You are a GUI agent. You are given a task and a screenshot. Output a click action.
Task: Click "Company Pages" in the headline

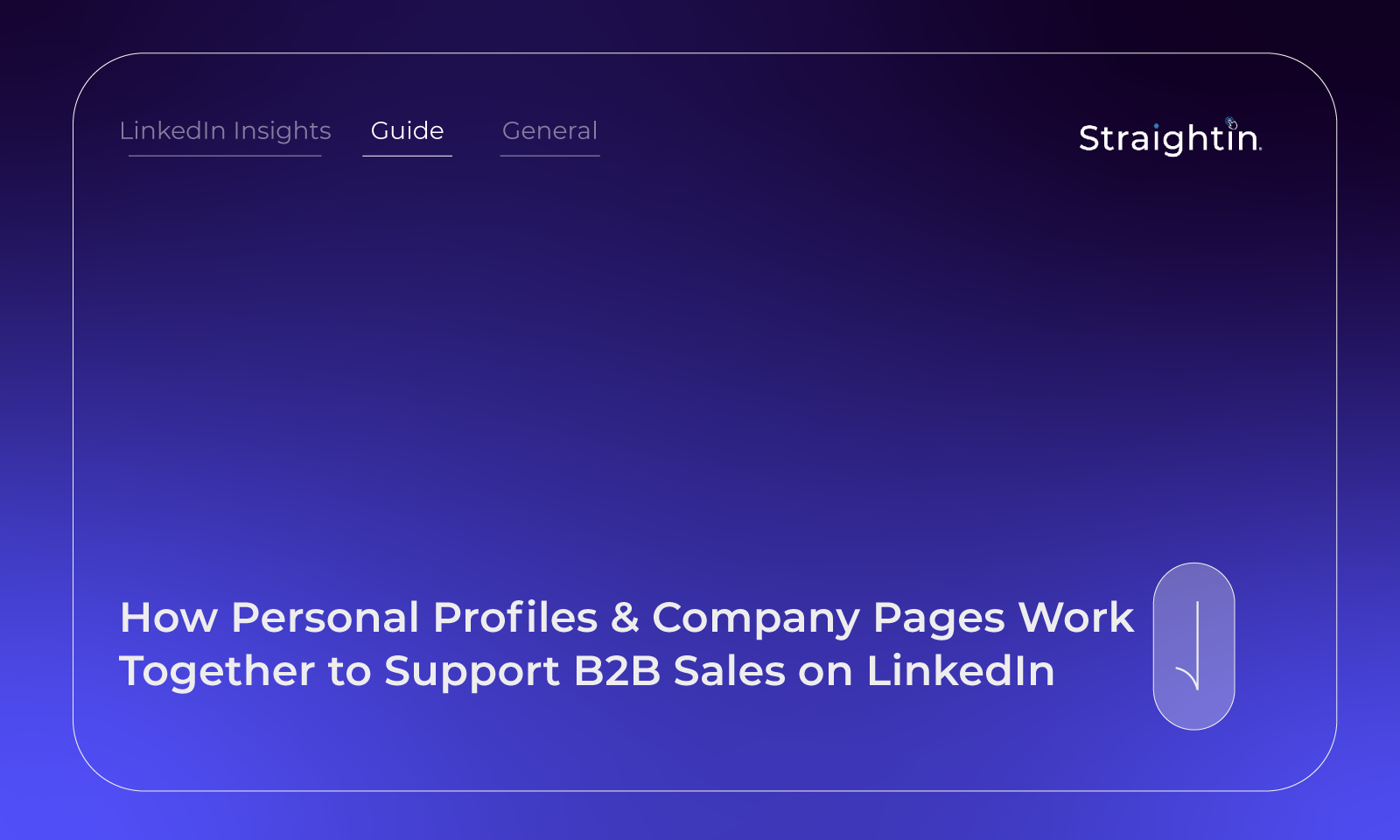click(828, 618)
